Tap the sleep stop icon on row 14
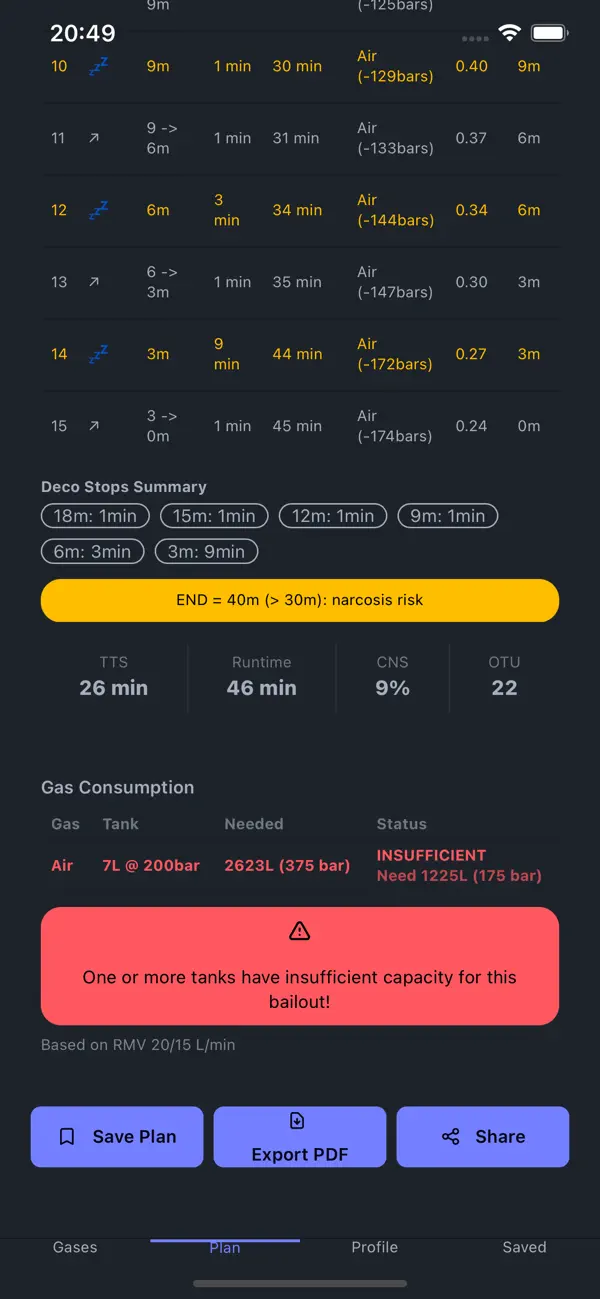 point(98,354)
